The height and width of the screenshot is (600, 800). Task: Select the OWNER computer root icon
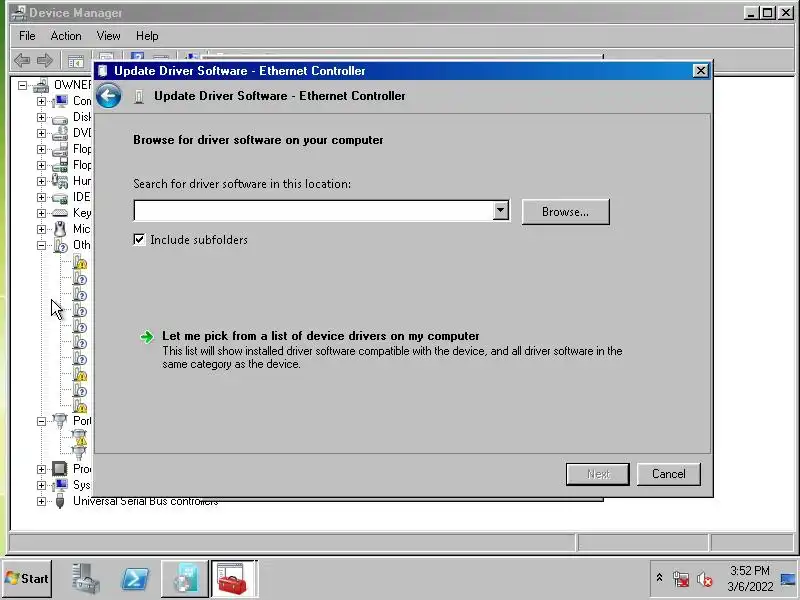coord(42,85)
